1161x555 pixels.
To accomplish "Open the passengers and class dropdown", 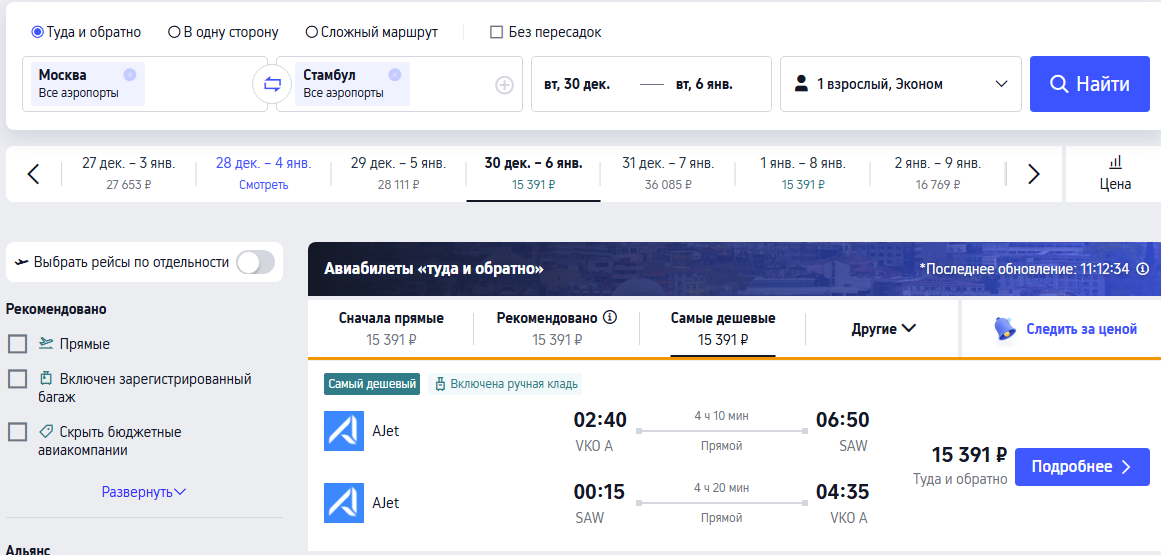I will click(x=900, y=84).
